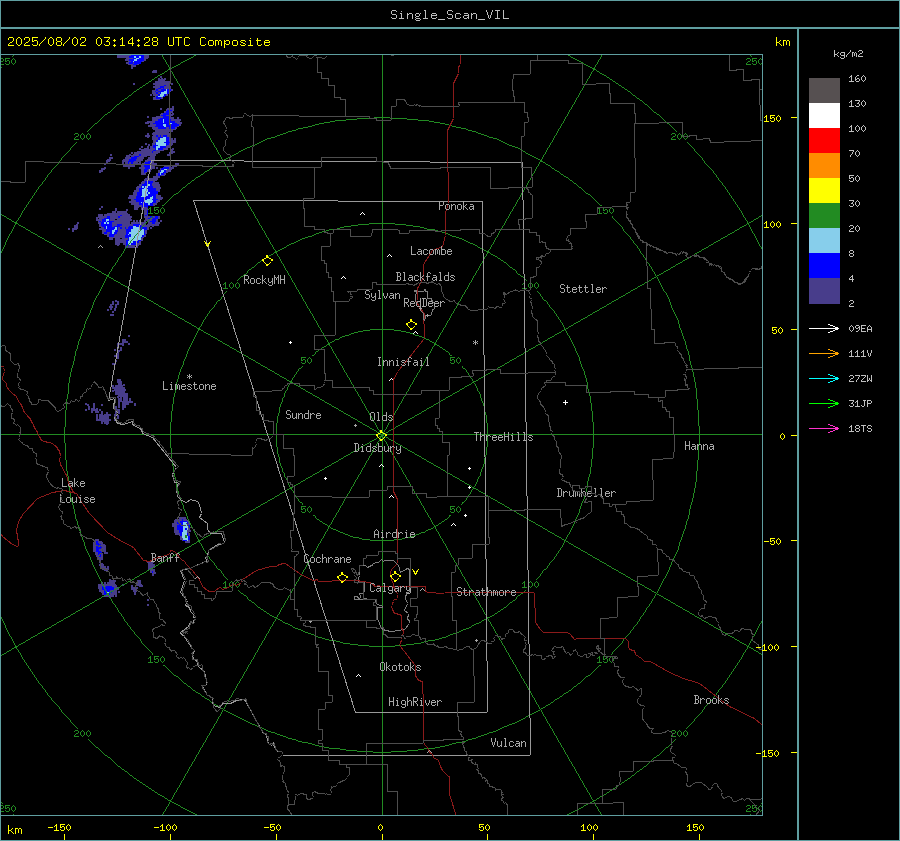Select the yellow diamond marker beside RockyMH
This screenshot has width=900, height=841.
click(x=267, y=261)
